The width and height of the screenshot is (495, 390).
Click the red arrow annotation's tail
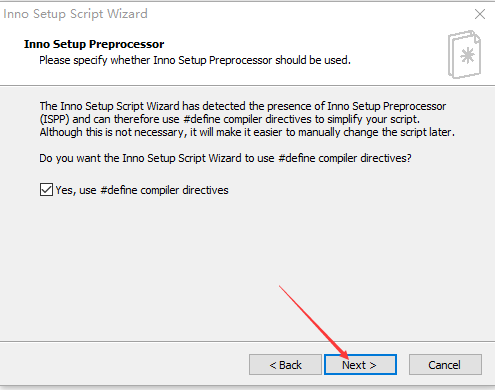coord(280,287)
